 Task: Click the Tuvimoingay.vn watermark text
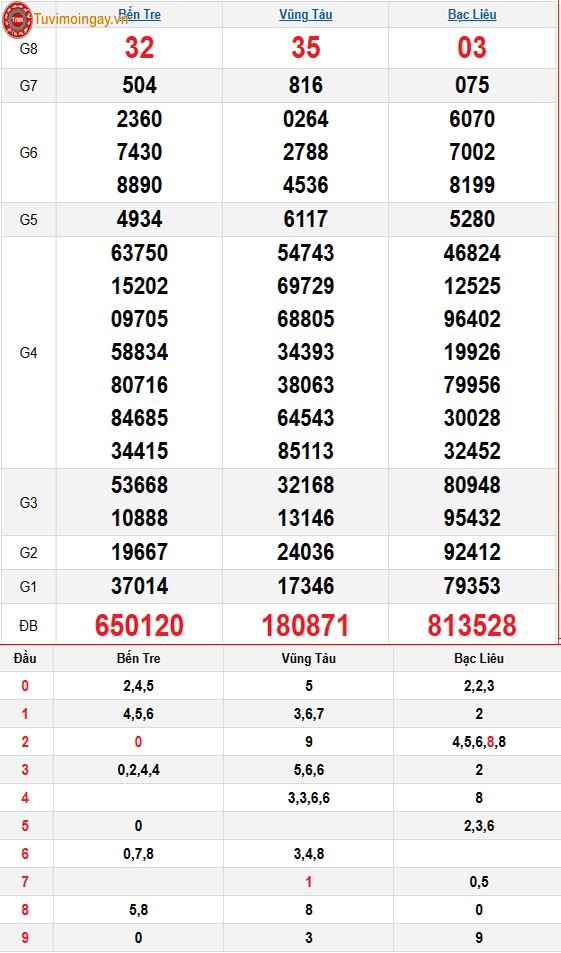tap(81, 19)
